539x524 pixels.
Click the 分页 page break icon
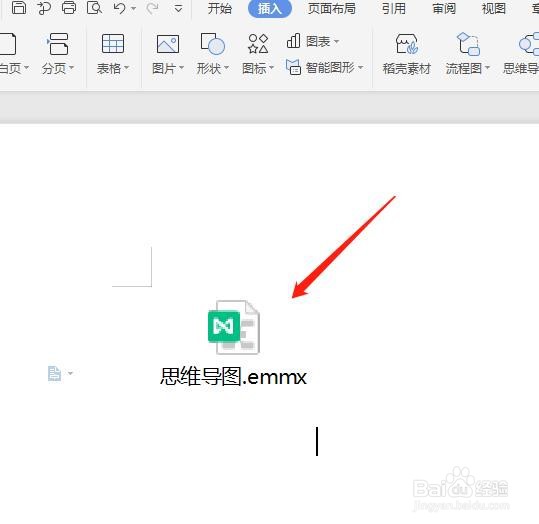[x=58, y=44]
